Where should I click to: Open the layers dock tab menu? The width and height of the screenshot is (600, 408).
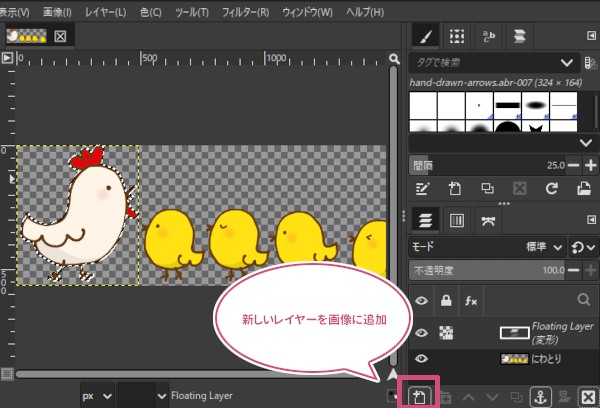click(591, 220)
